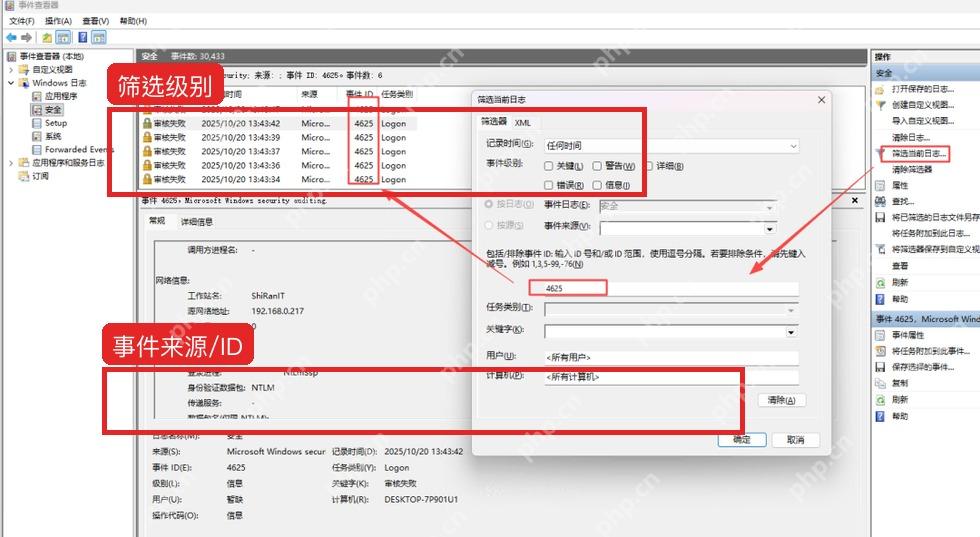980x537 pixels.
Task: Click the 将任务附加到此事件 icon
Action: click(x=880, y=351)
